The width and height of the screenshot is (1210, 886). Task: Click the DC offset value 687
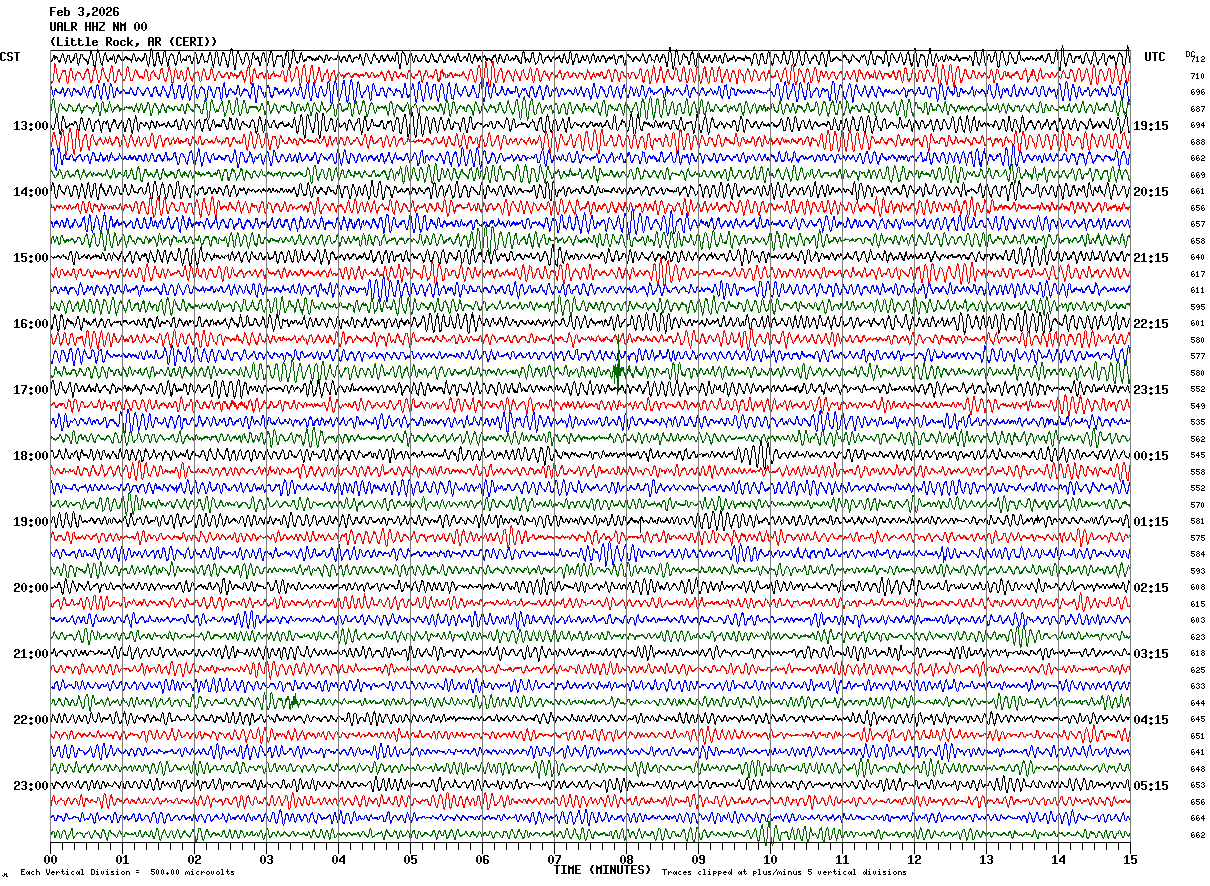point(1198,109)
